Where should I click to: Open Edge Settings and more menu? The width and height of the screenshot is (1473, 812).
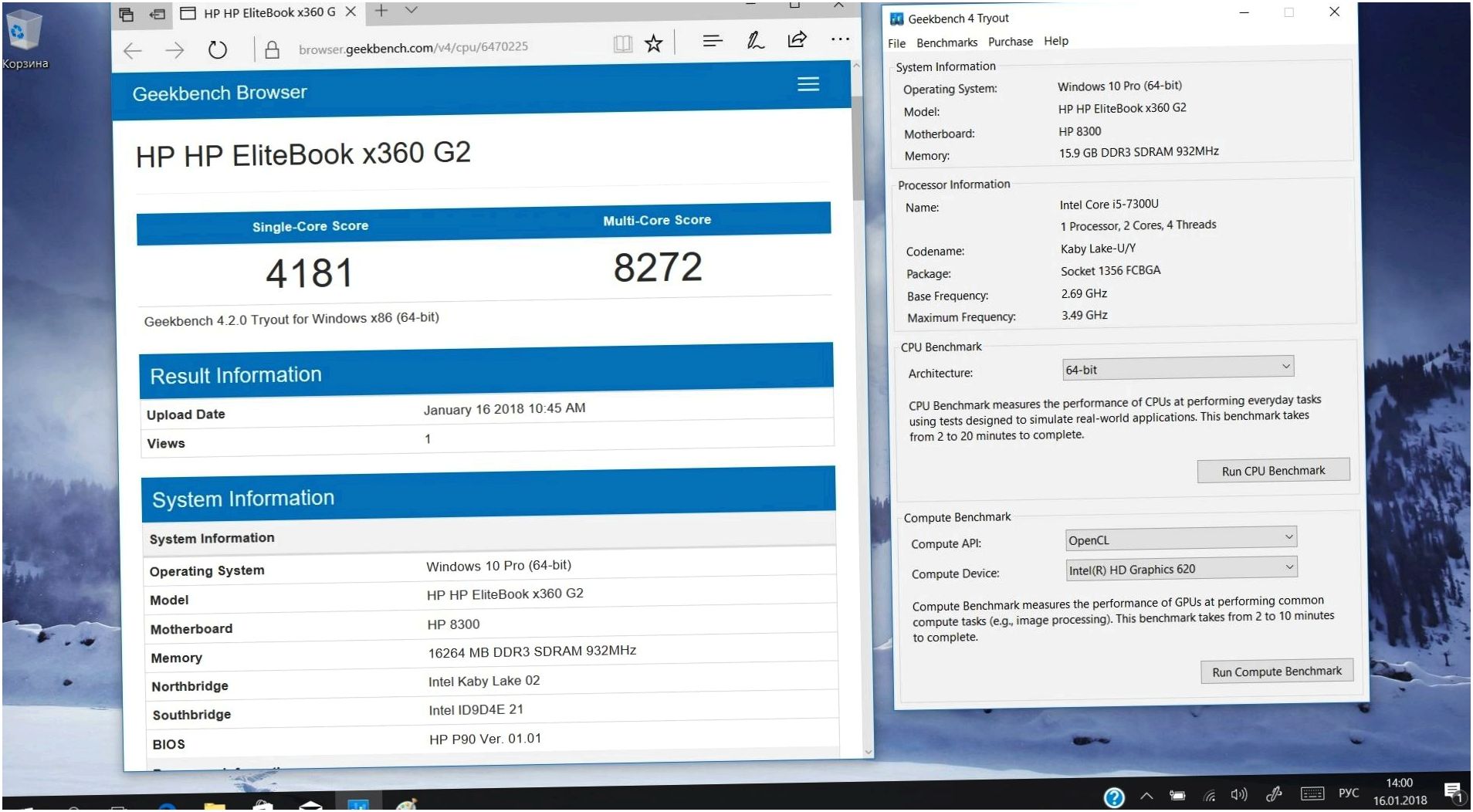point(840,39)
